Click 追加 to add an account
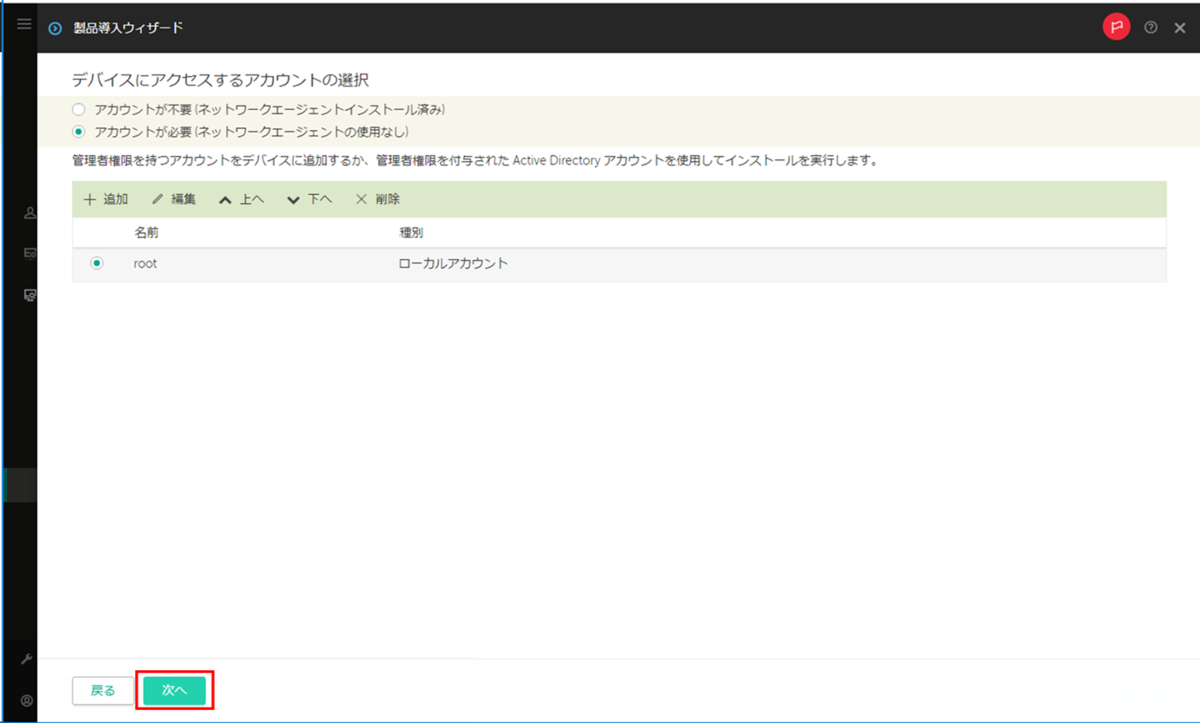The height and width of the screenshot is (723, 1200). coord(105,199)
